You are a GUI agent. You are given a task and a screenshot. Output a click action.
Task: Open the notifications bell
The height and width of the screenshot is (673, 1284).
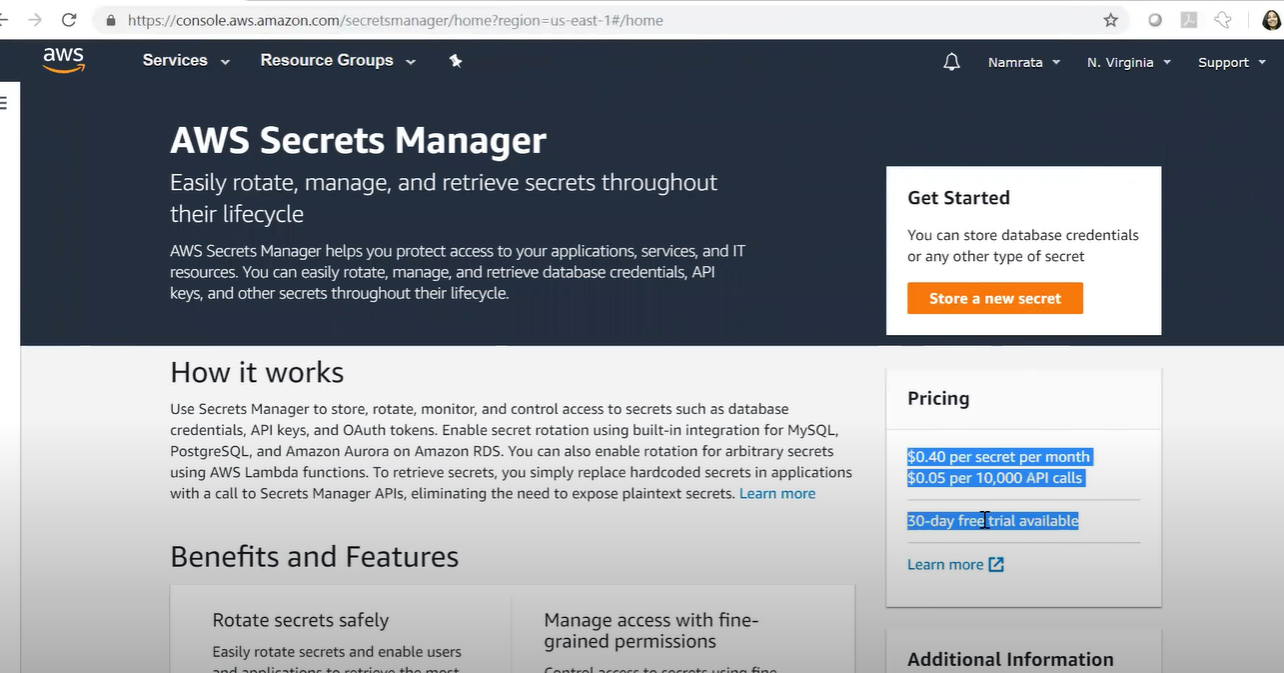(x=952, y=62)
